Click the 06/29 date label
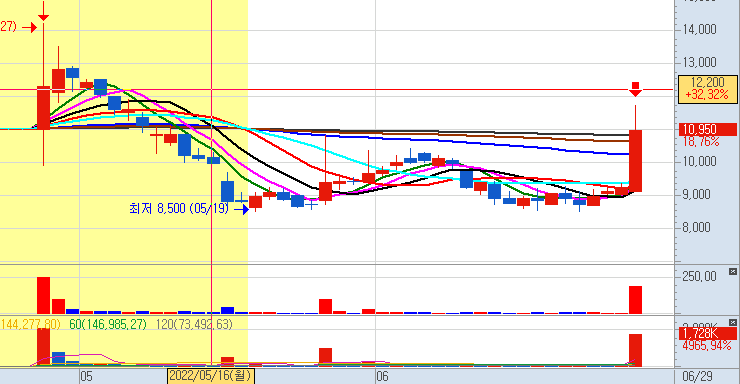This screenshot has height=384, width=740. 697,376
